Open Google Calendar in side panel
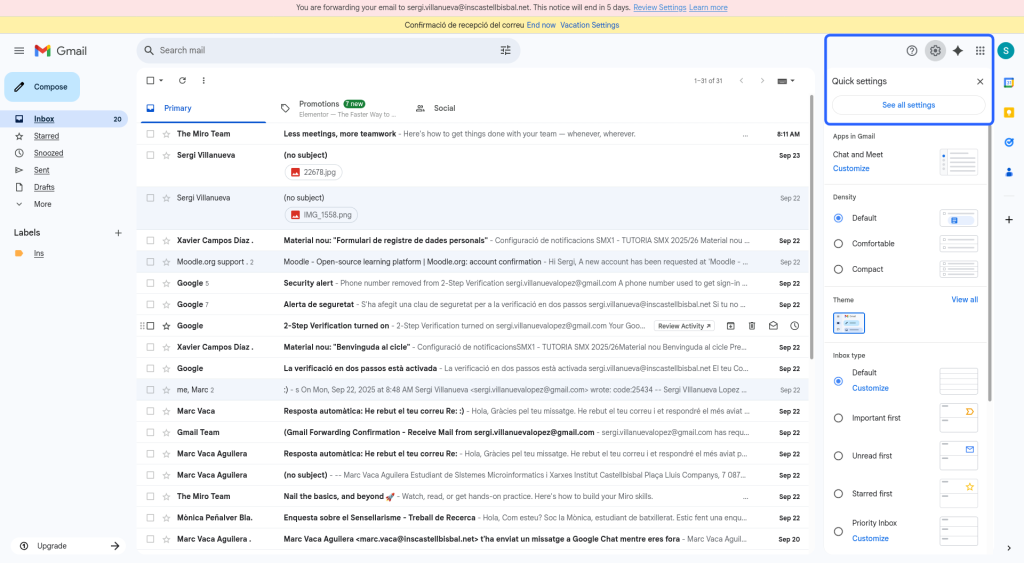This screenshot has height=563, width=1024. (x=1009, y=83)
